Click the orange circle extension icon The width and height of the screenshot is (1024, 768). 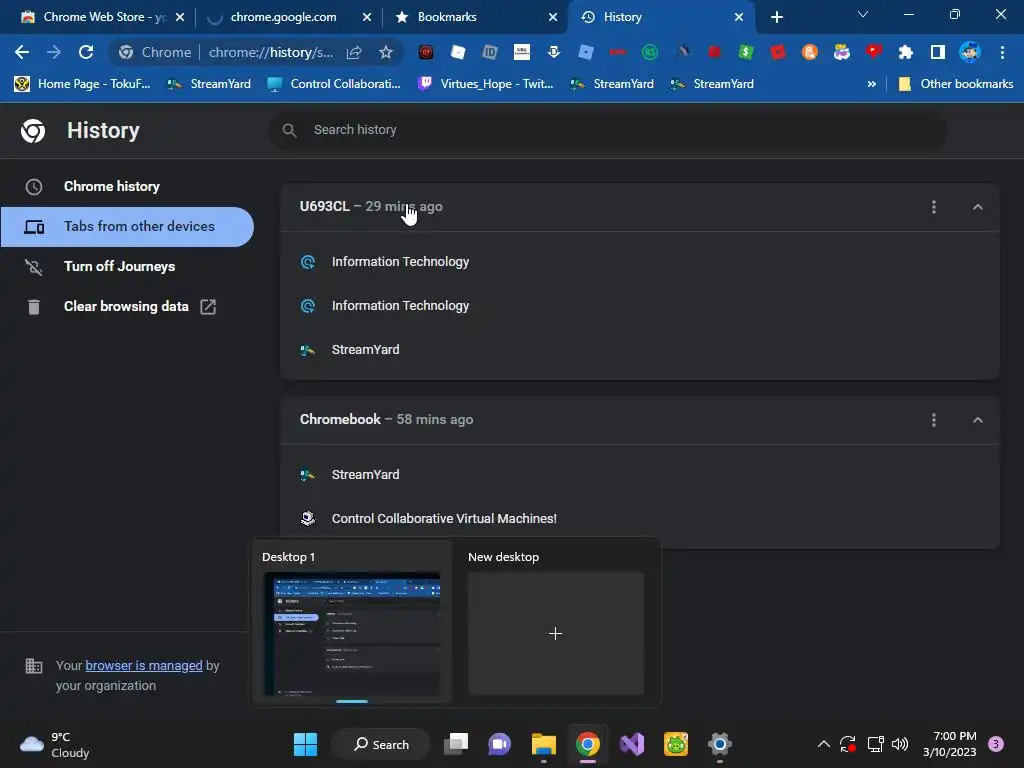[810, 52]
